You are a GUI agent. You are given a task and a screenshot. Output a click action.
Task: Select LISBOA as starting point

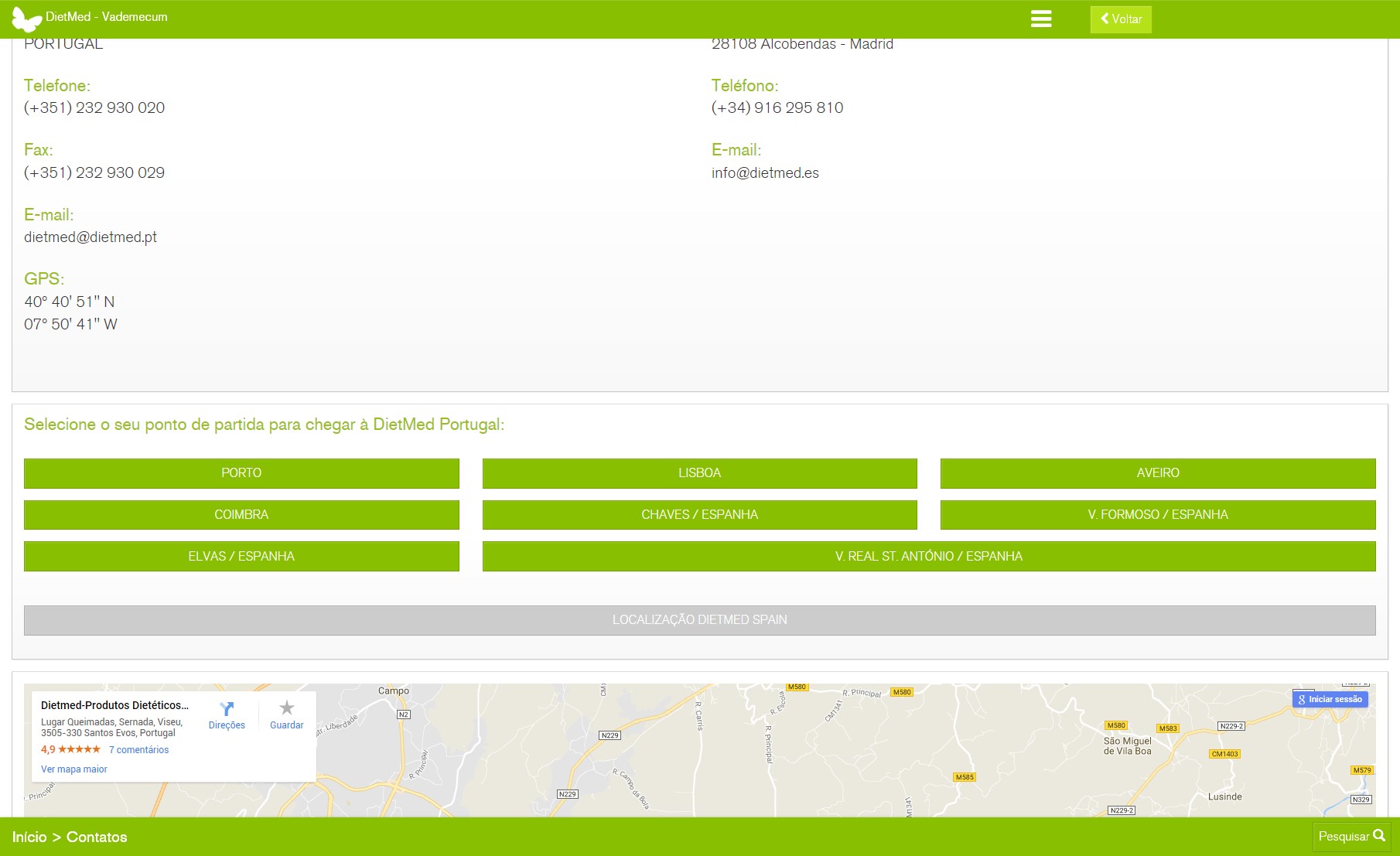[700, 473]
